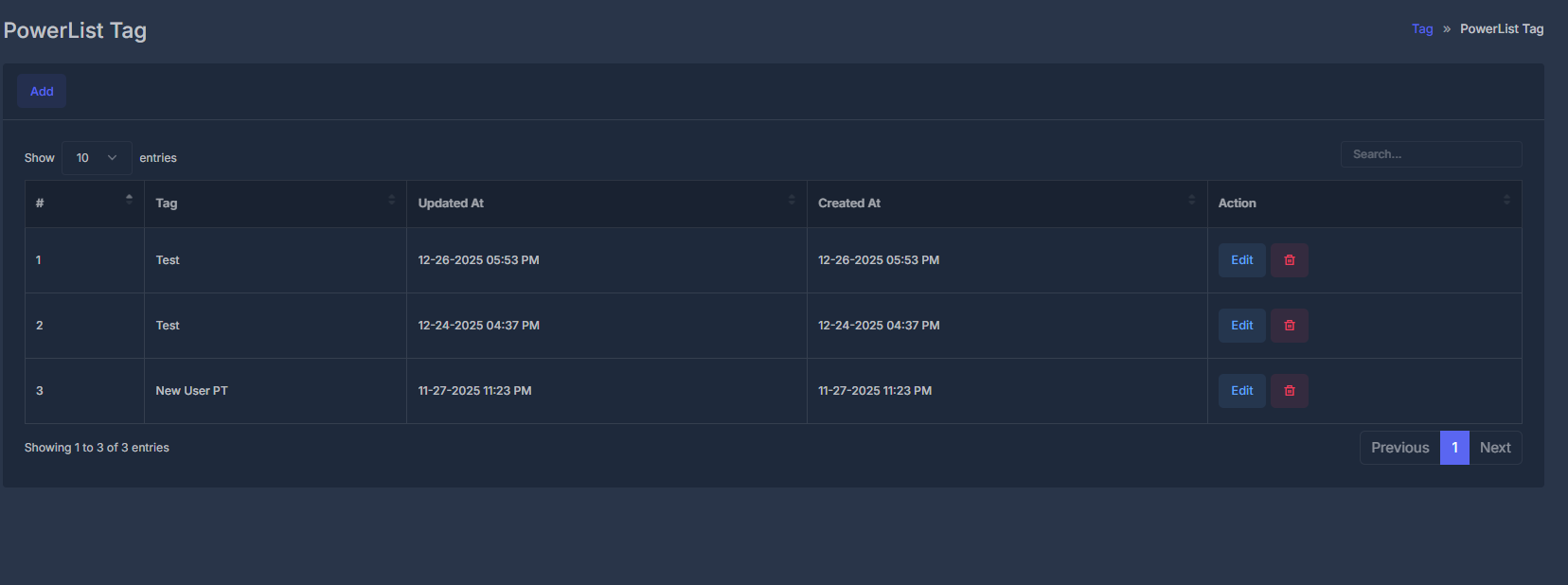1568x585 pixels.
Task: Click the row number 1 cell
Action: click(84, 260)
